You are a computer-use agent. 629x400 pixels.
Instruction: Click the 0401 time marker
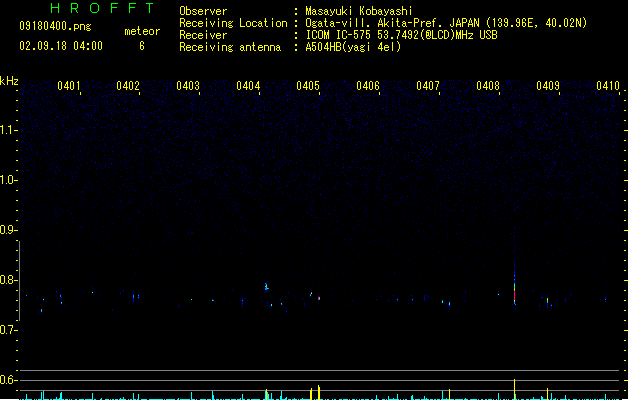pyautogui.click(x=69, y=86)
